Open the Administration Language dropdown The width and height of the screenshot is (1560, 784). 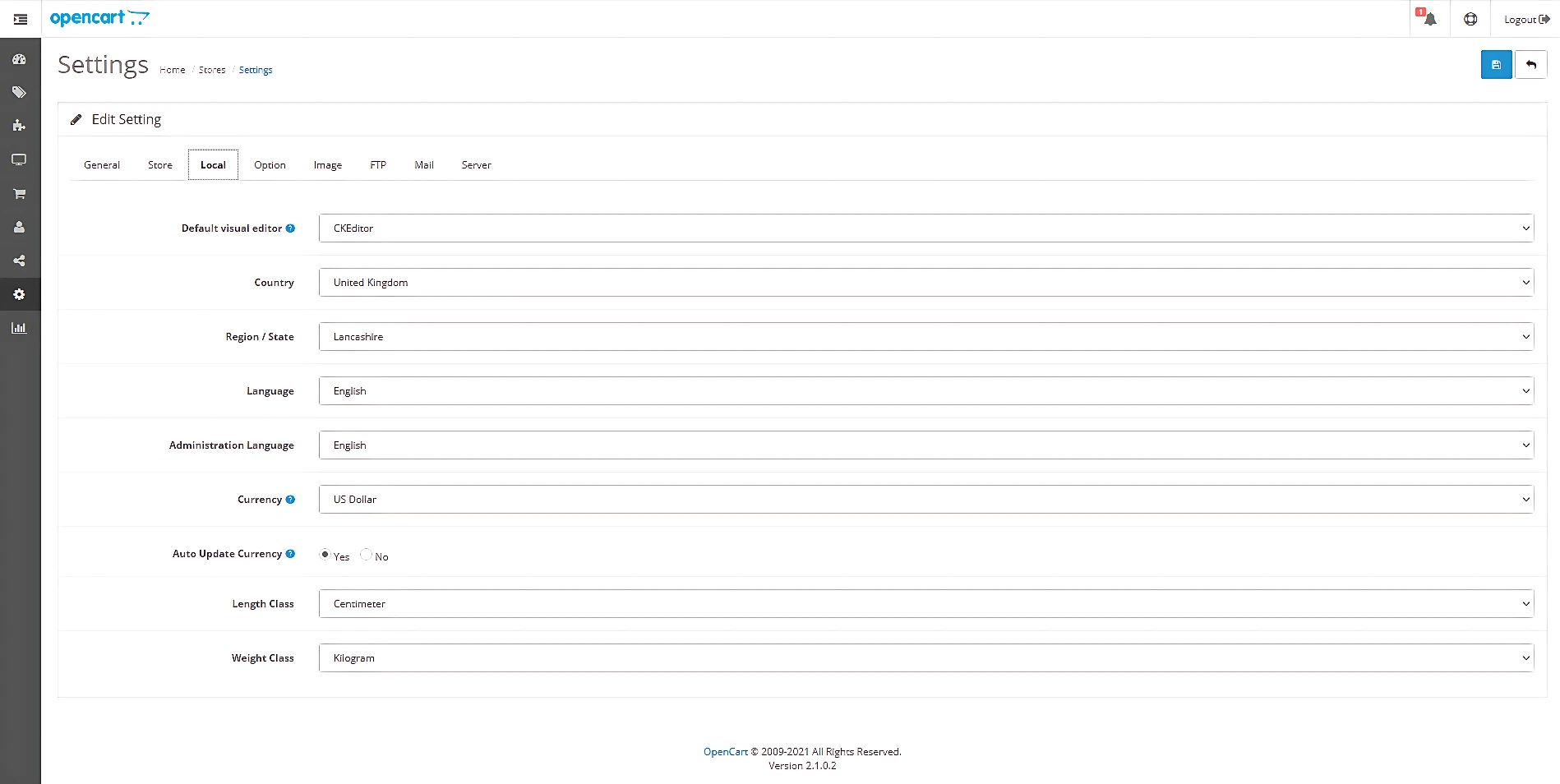point(926,445)
